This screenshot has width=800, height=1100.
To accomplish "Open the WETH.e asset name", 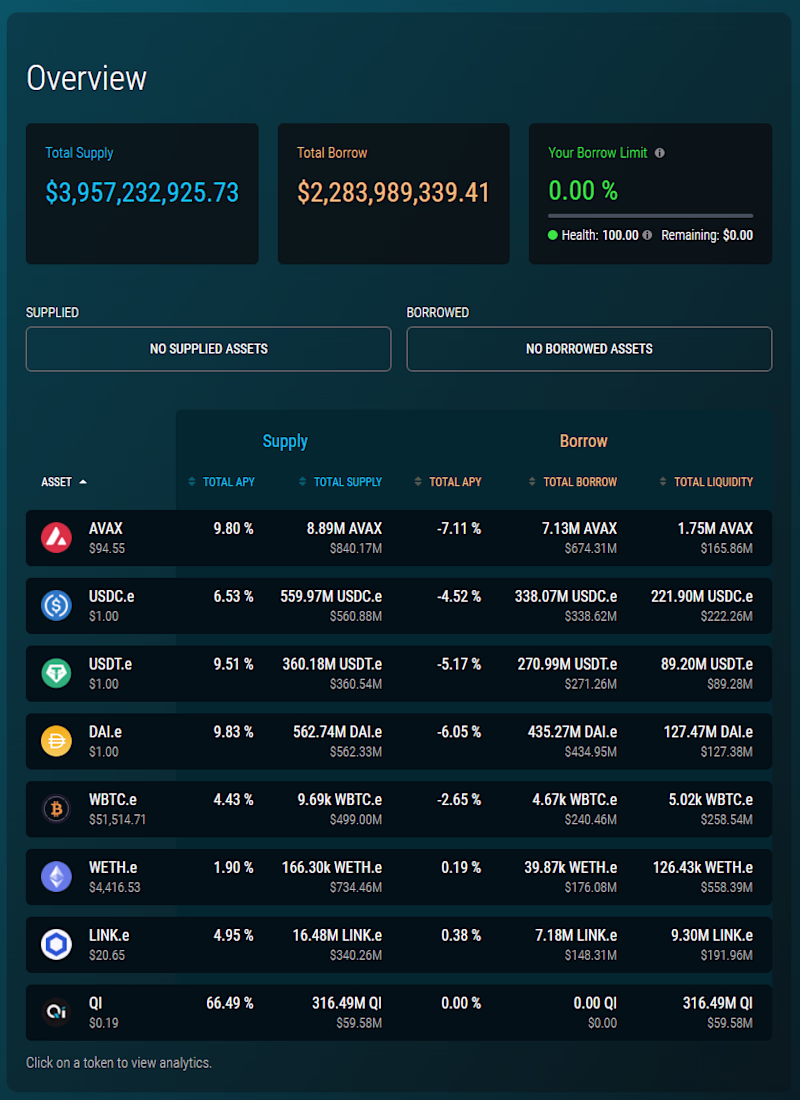I will coord(112,867).
